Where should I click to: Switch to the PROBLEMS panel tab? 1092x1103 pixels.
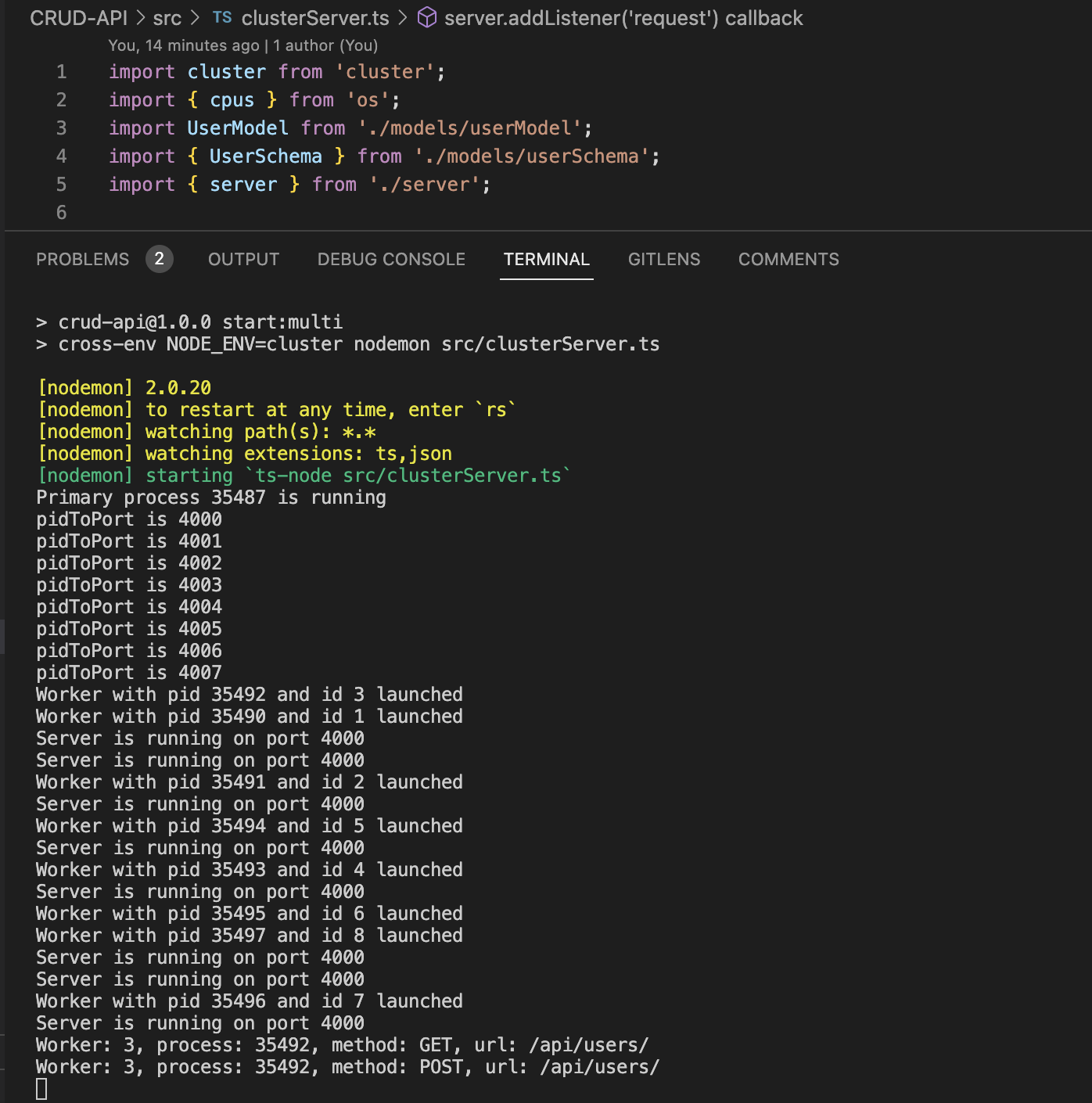point(83,260)
